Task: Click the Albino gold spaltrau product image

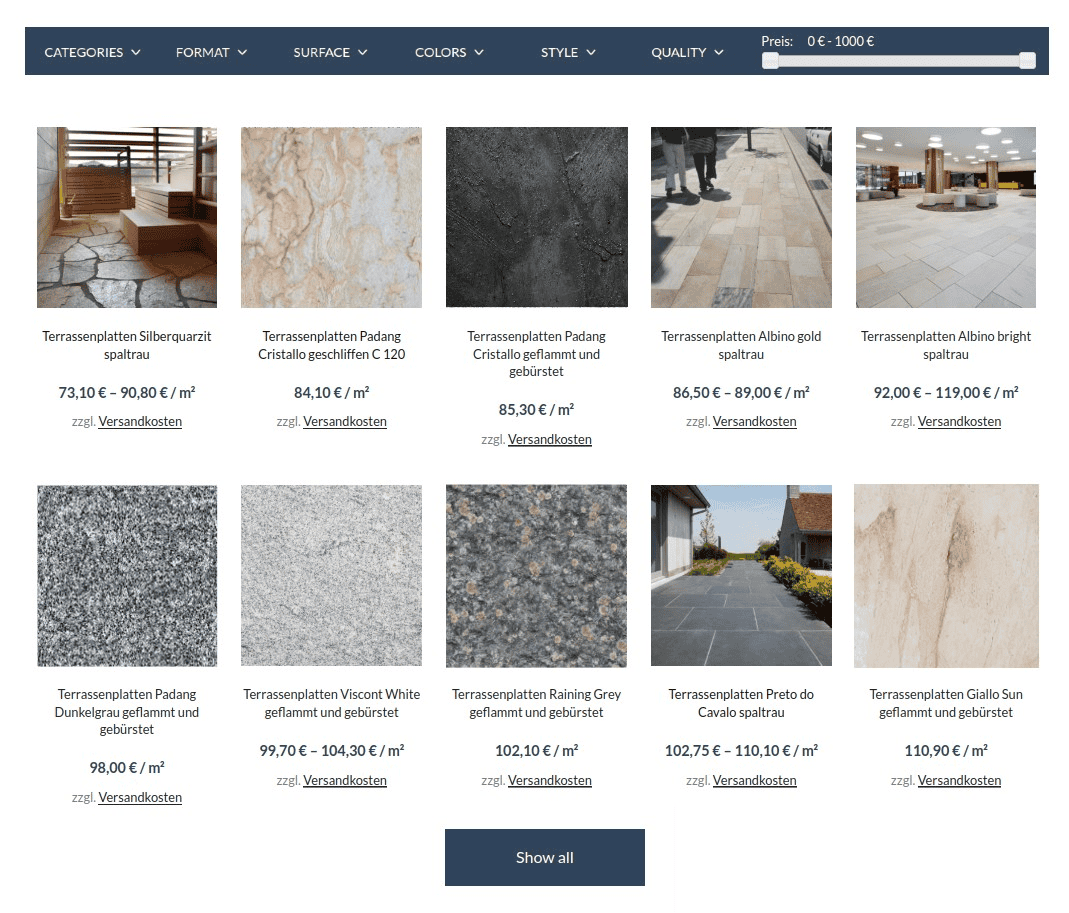Action: [741, 216]
